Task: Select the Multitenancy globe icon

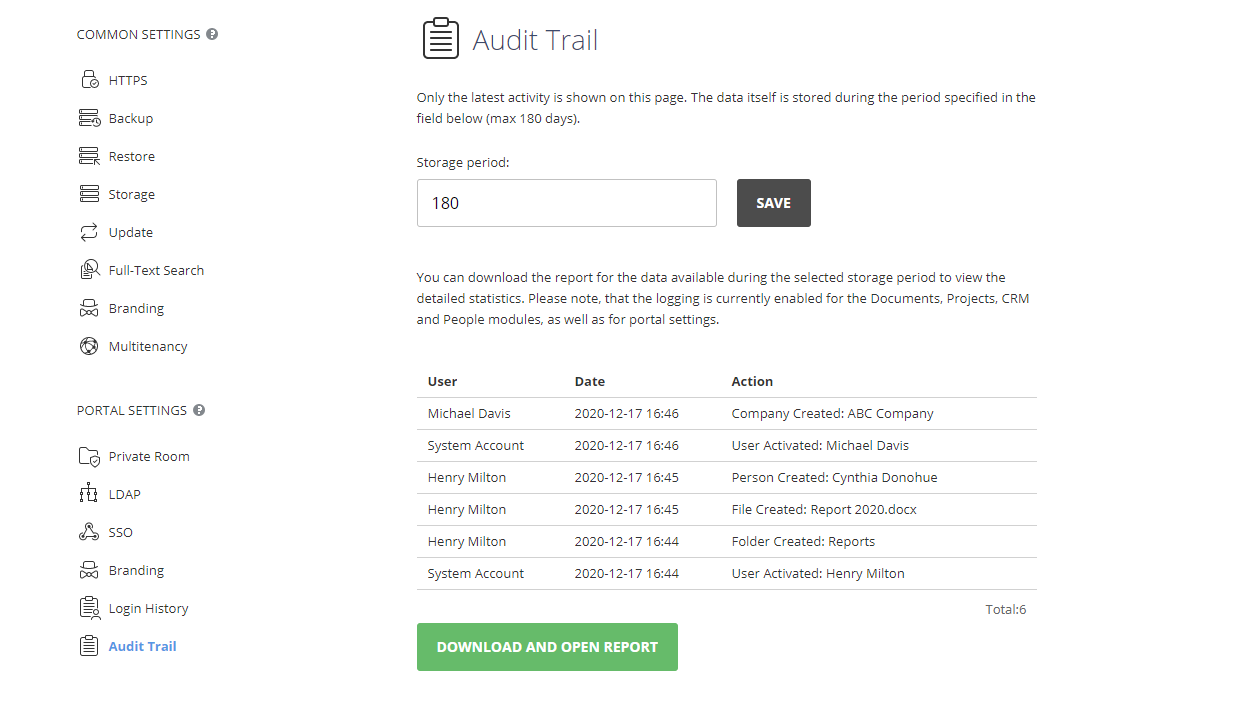Action: coord(89,345)
